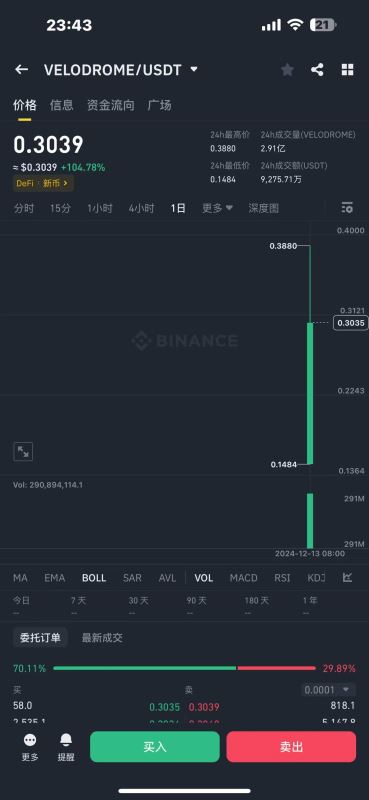The width and height of the screenshot is (369, 800).
Task: Open chart settings icon beside 深度图
Action: (347, 208)
